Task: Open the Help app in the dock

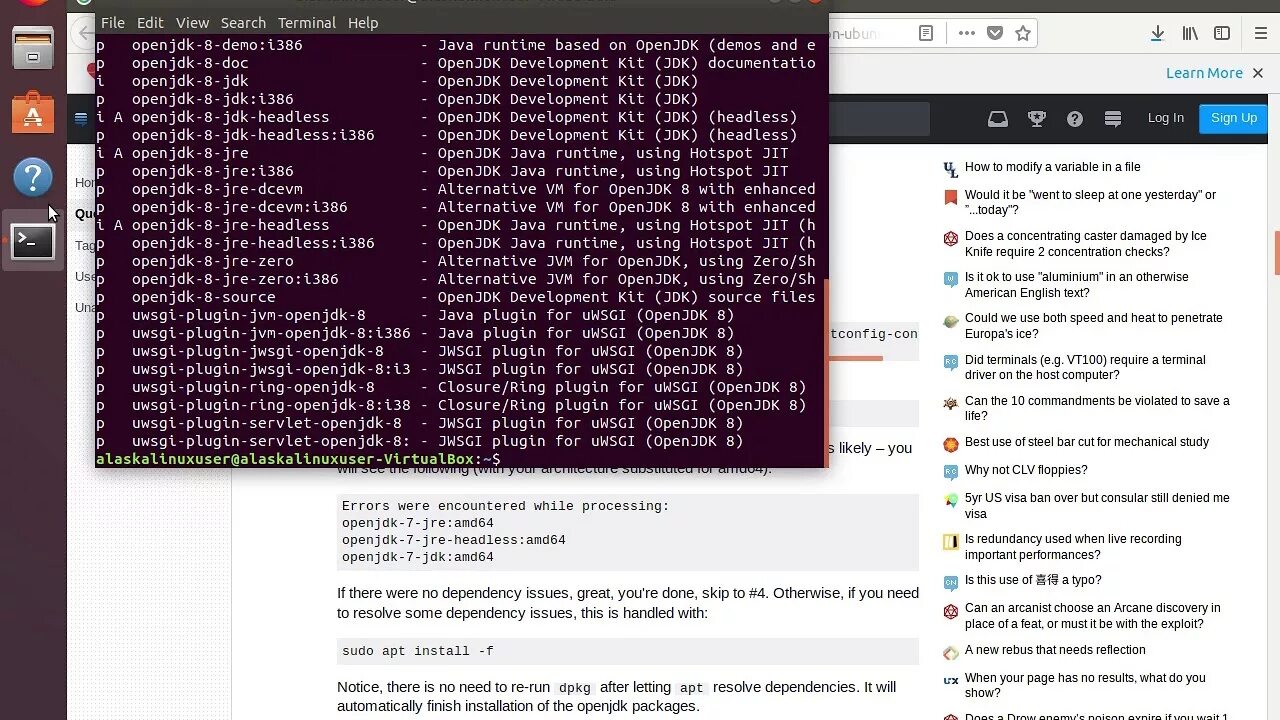Action: pyautogui.click(x=33, y=177)
